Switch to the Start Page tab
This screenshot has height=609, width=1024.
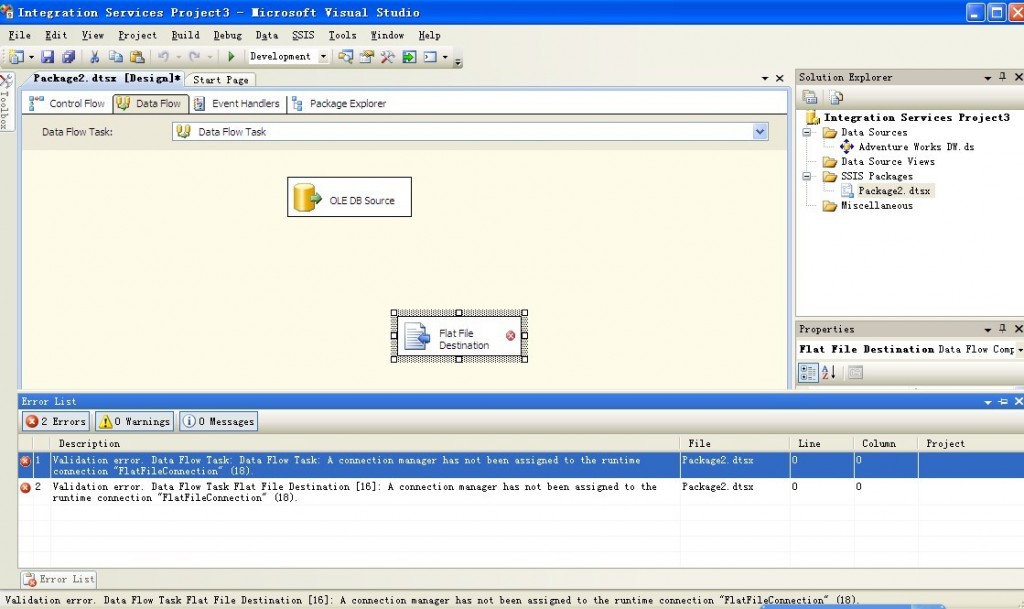[221, 80]
